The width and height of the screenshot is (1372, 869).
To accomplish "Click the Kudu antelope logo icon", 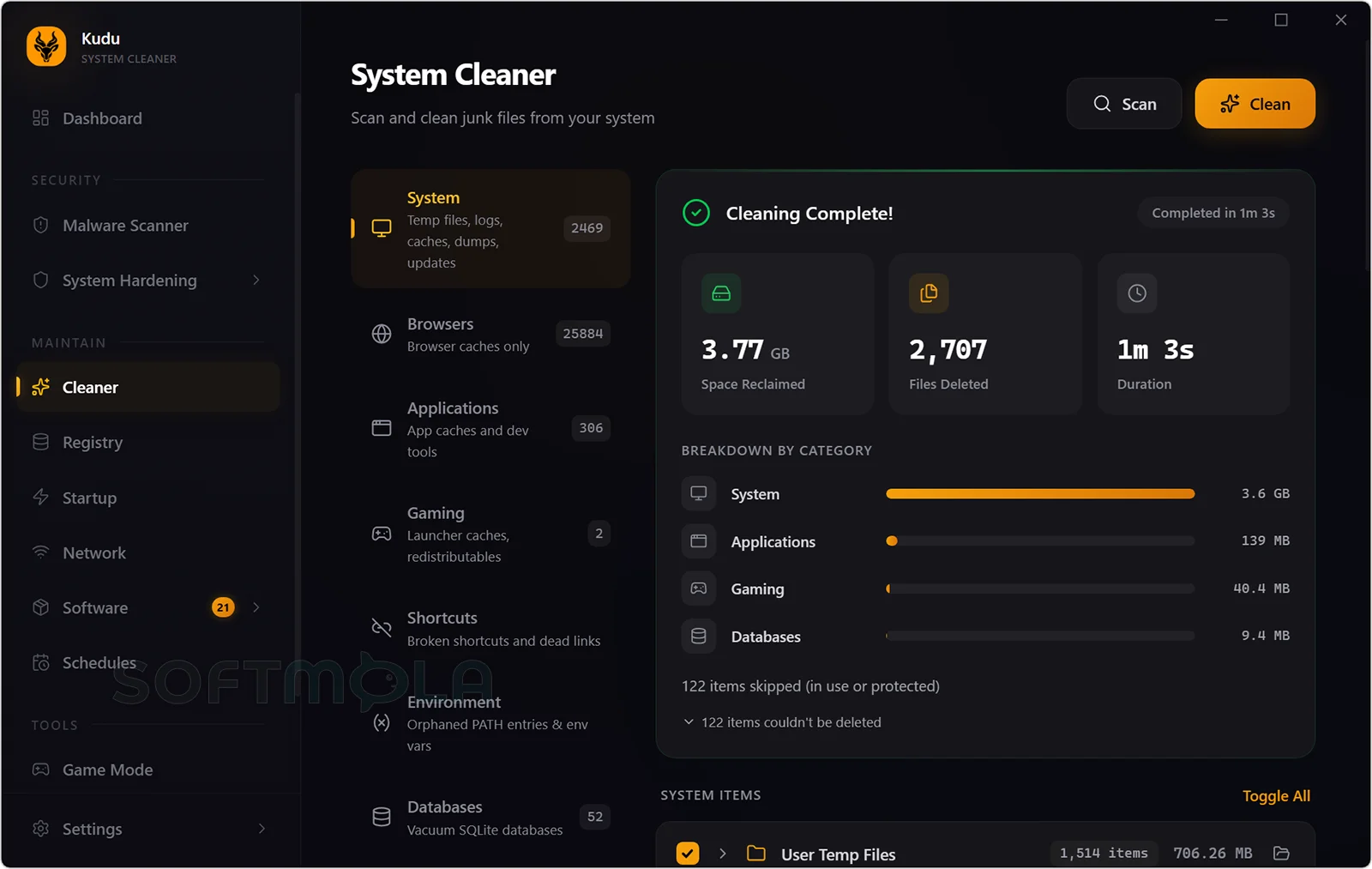I will [46, 46].
